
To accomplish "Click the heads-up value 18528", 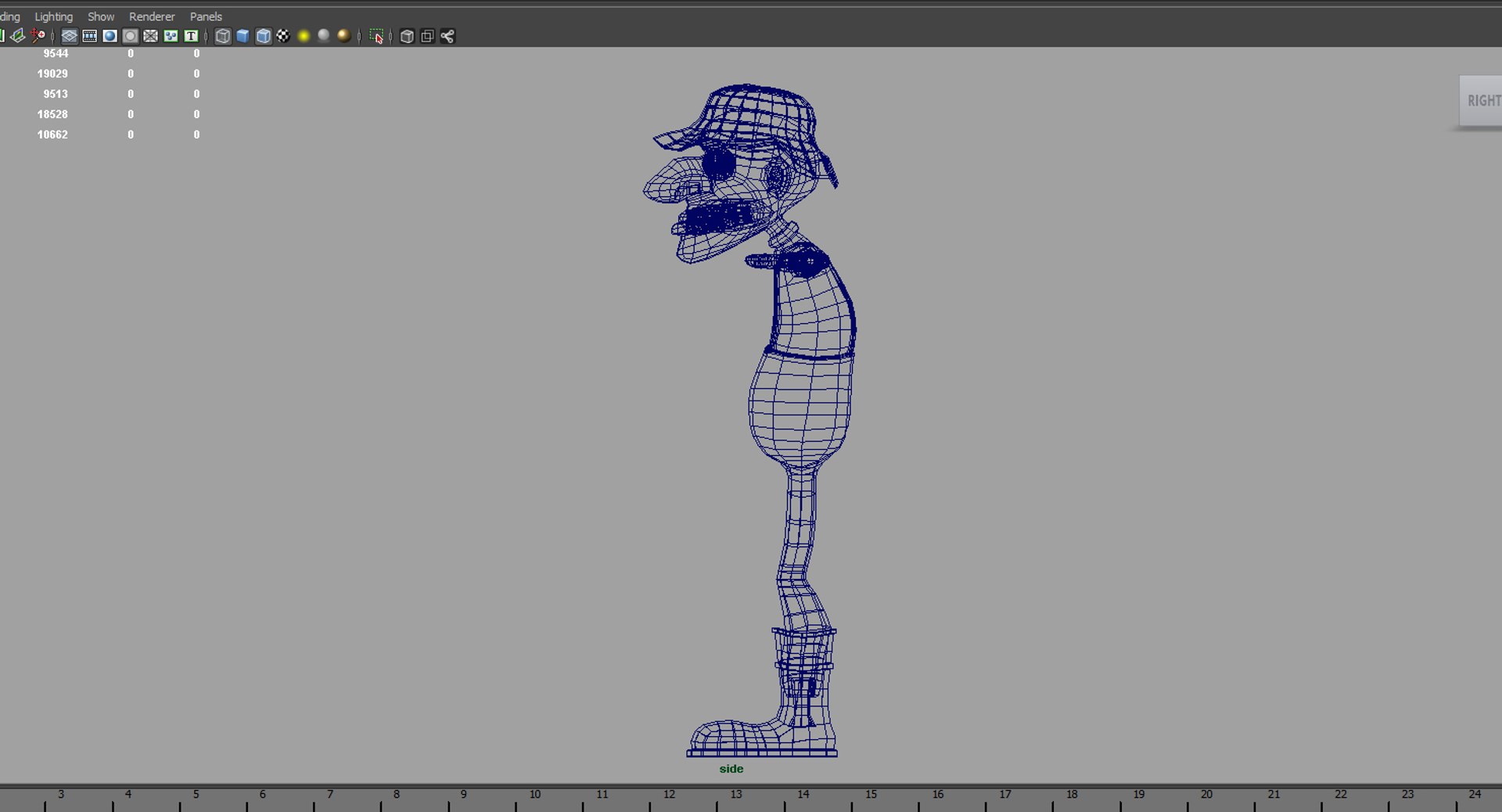I will point(52,114).
